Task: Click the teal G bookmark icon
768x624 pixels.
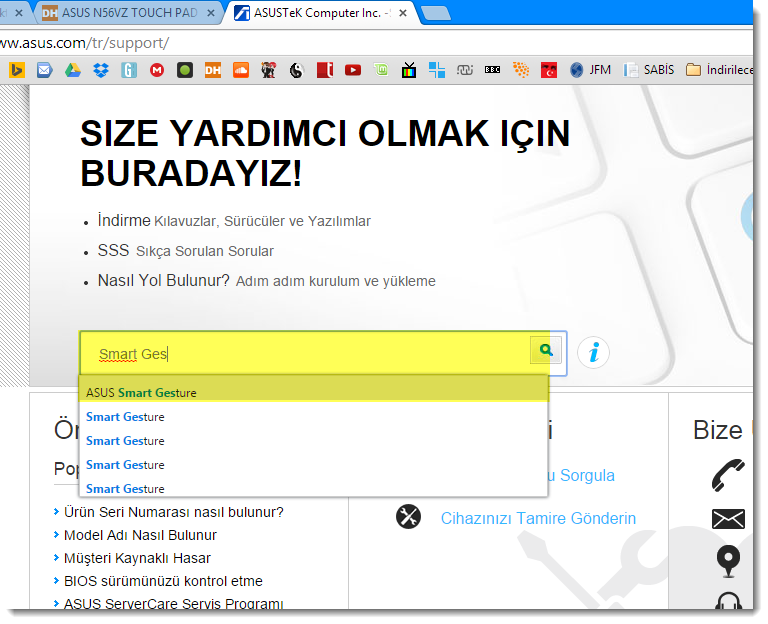Action: click(129, 71)
